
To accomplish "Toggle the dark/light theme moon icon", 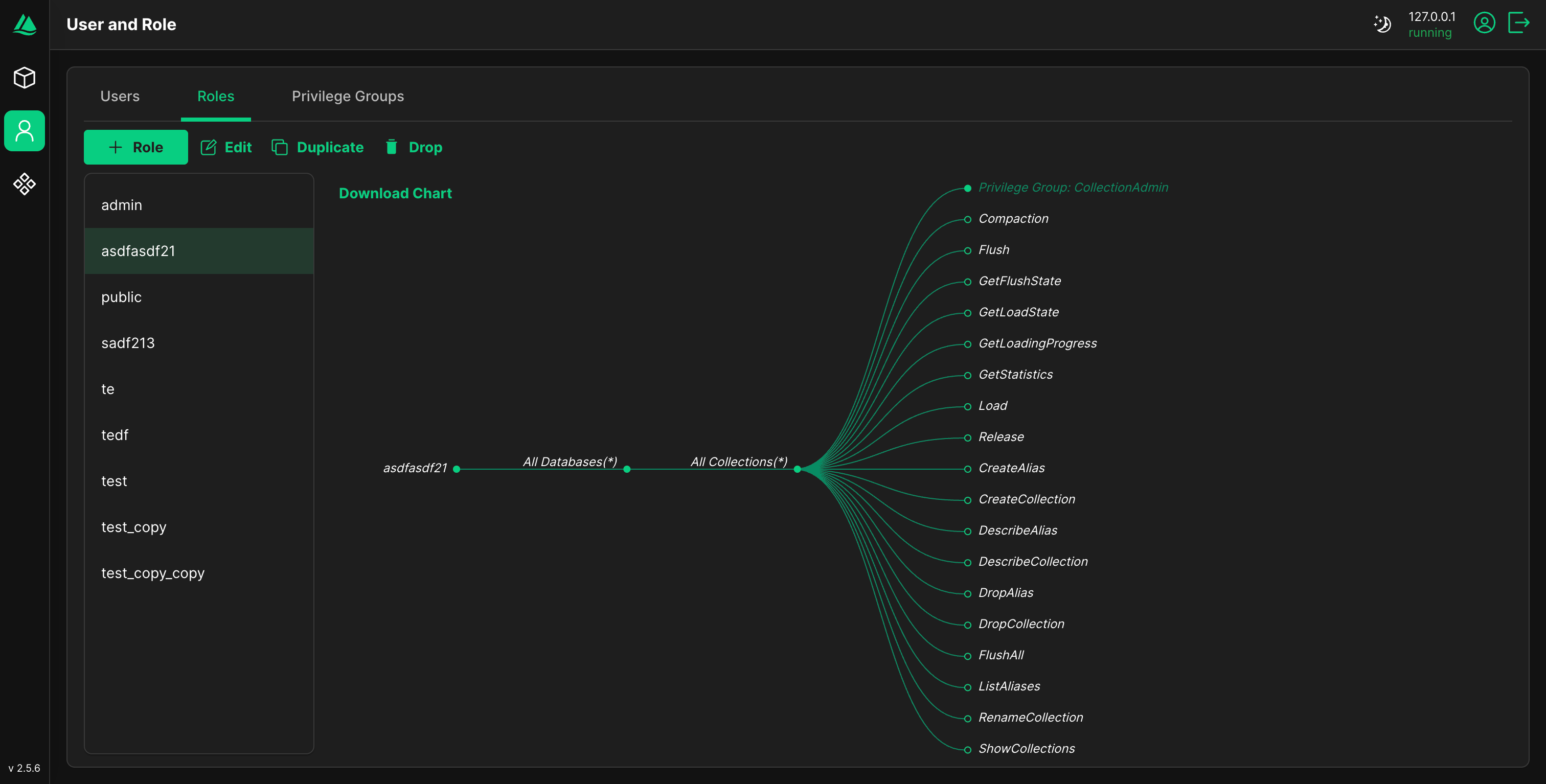I will click(x=1382, y=24).
